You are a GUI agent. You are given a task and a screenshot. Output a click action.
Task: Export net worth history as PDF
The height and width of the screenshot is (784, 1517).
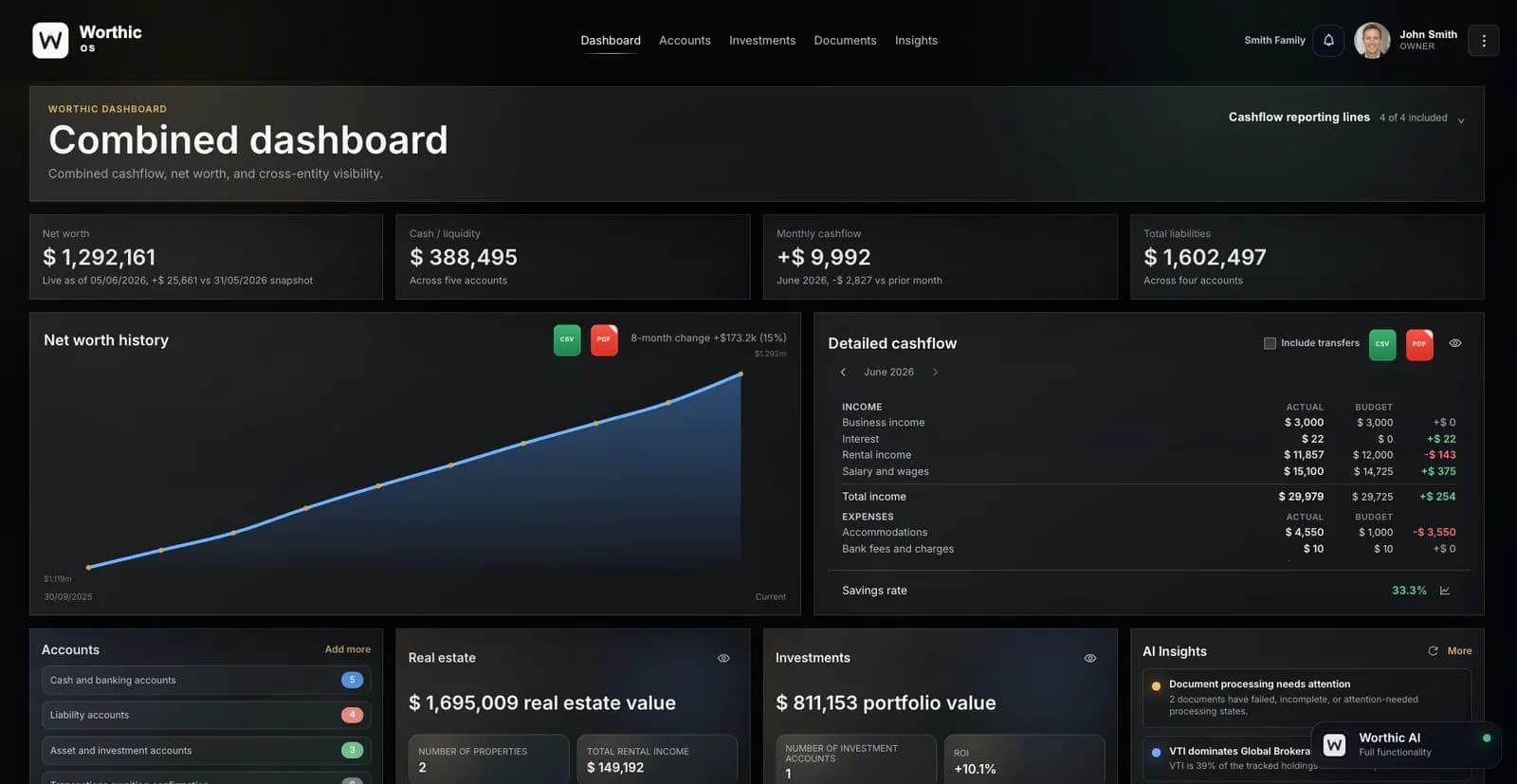coord(604,339)
